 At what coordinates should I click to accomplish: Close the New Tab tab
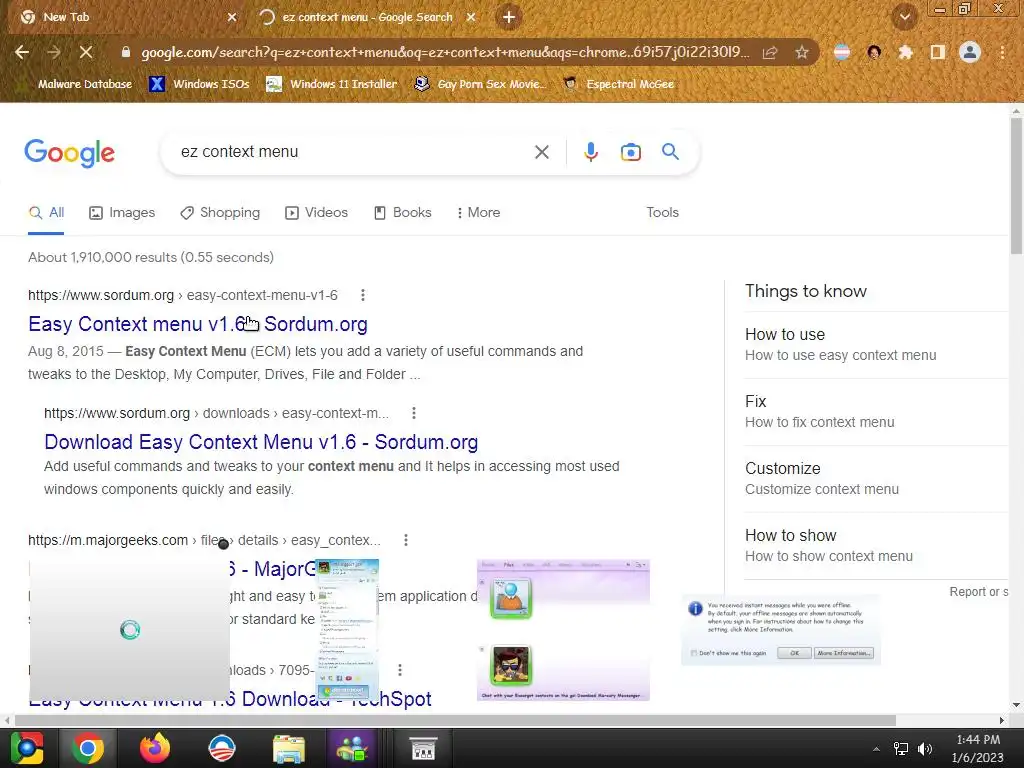[x=232, y=18]
